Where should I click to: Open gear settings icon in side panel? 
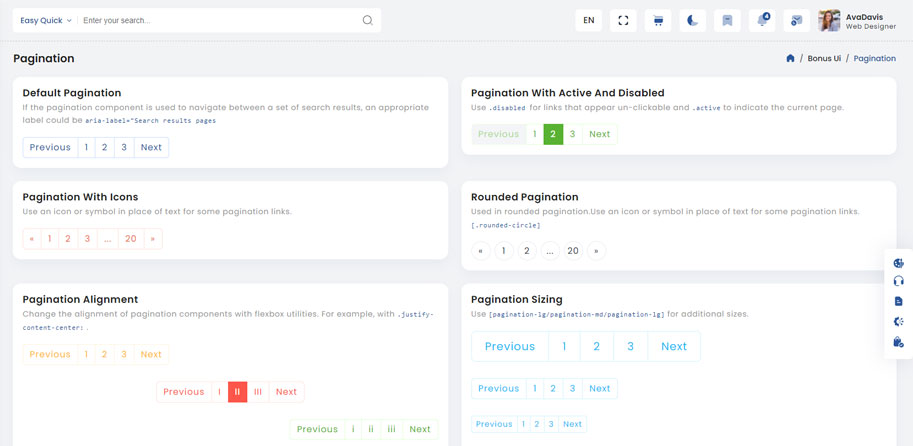898,321
